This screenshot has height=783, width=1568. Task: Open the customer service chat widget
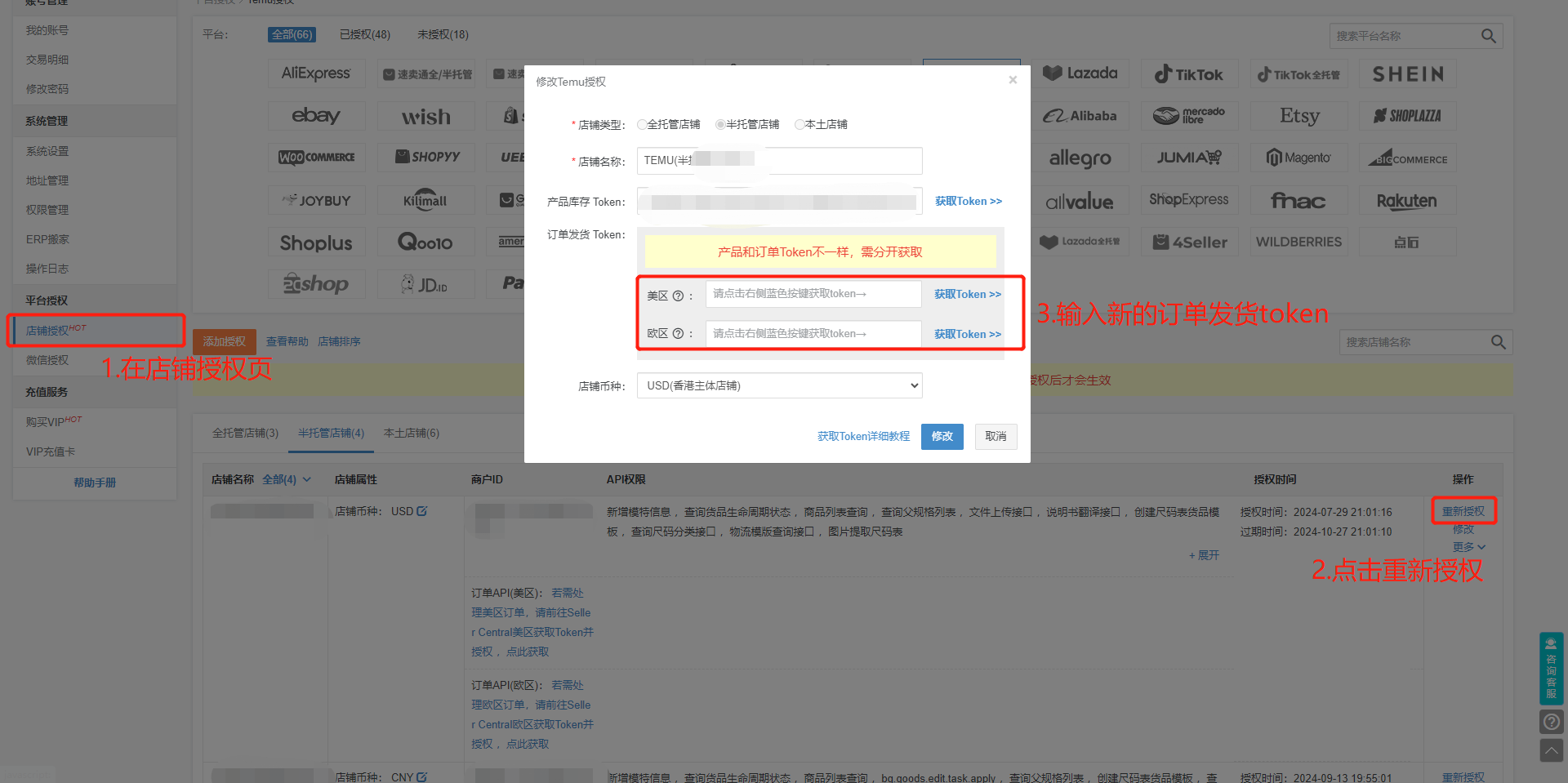(1552, 668)
